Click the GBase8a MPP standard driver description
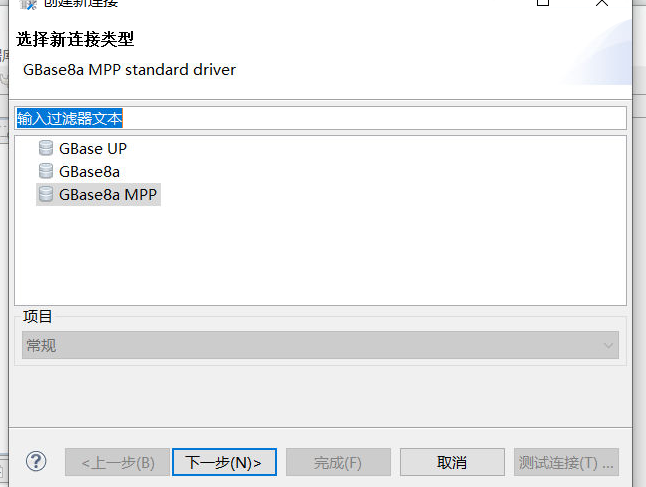Screen dimensions: 646x487 [129, 70]
